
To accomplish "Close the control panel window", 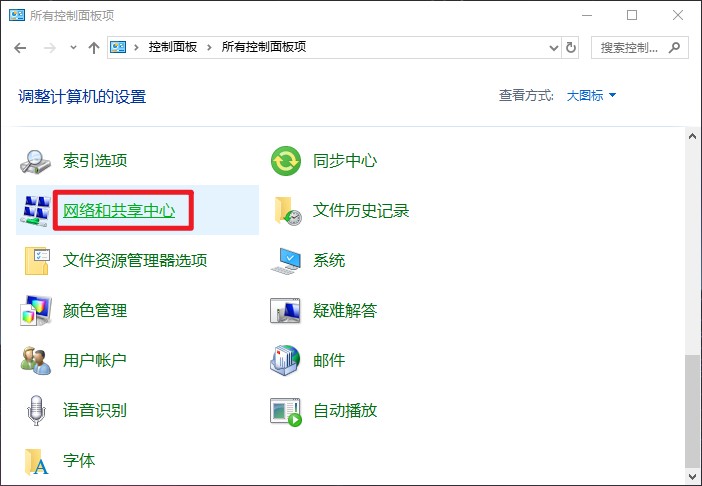I will [x=678, y=16].
